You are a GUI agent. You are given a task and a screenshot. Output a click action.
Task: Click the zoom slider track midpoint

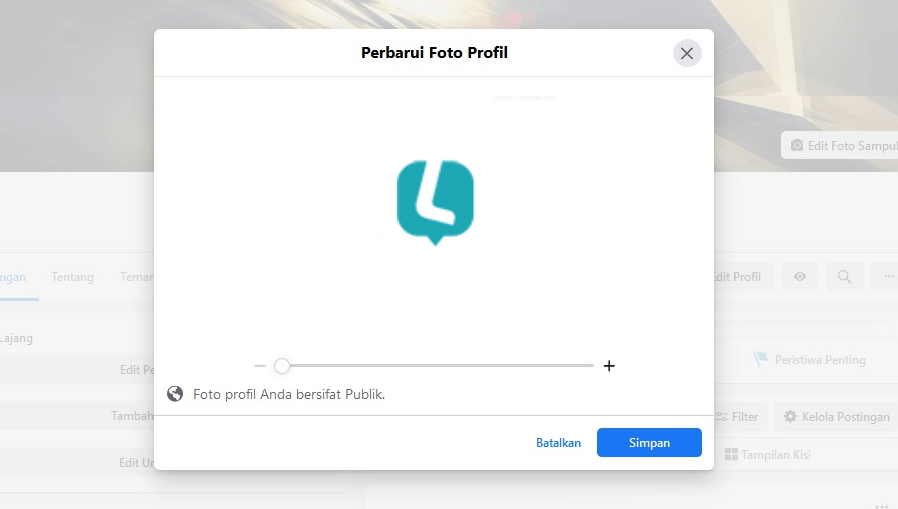click(437, 365)
